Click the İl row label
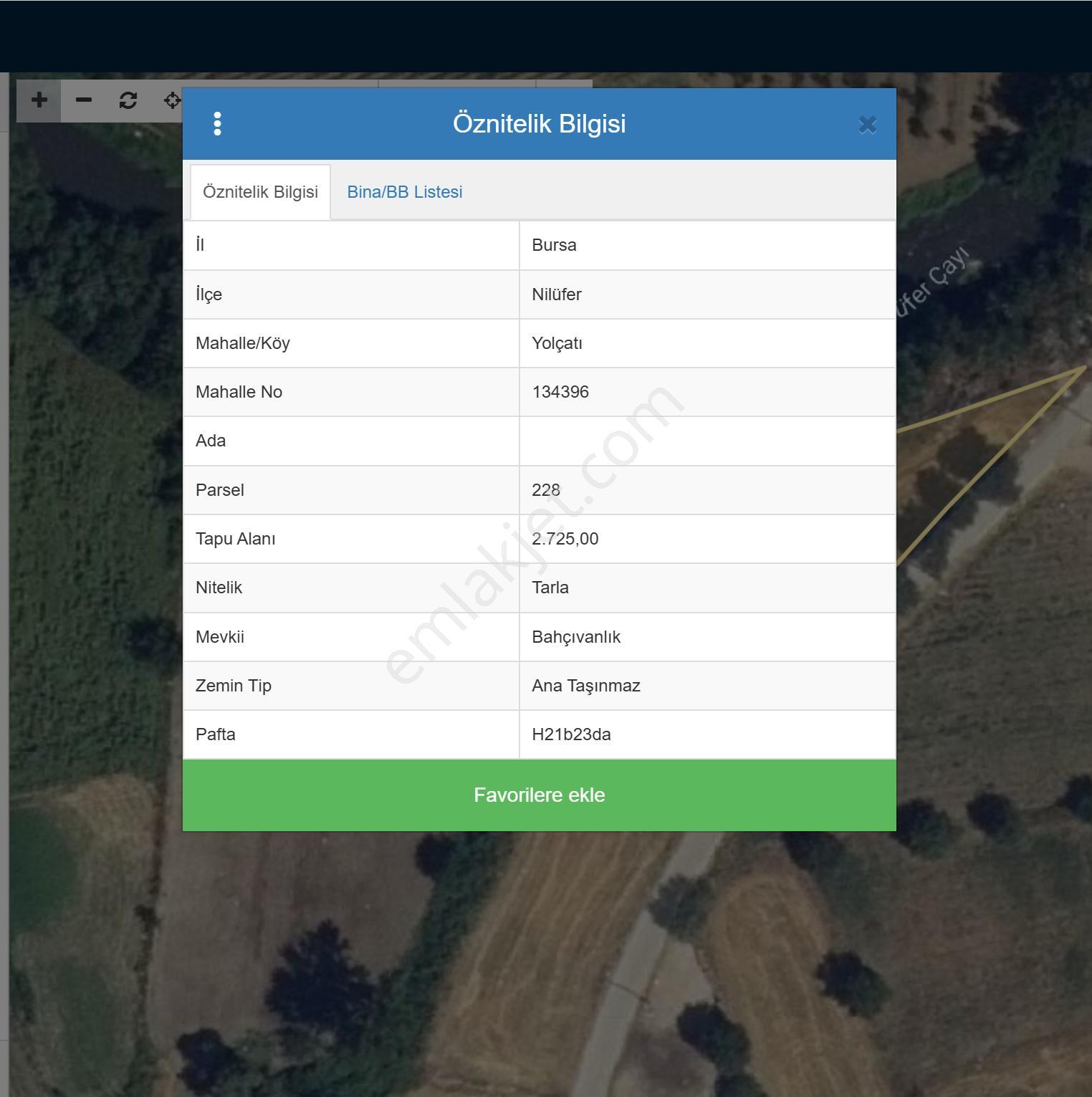 point(200,245)
